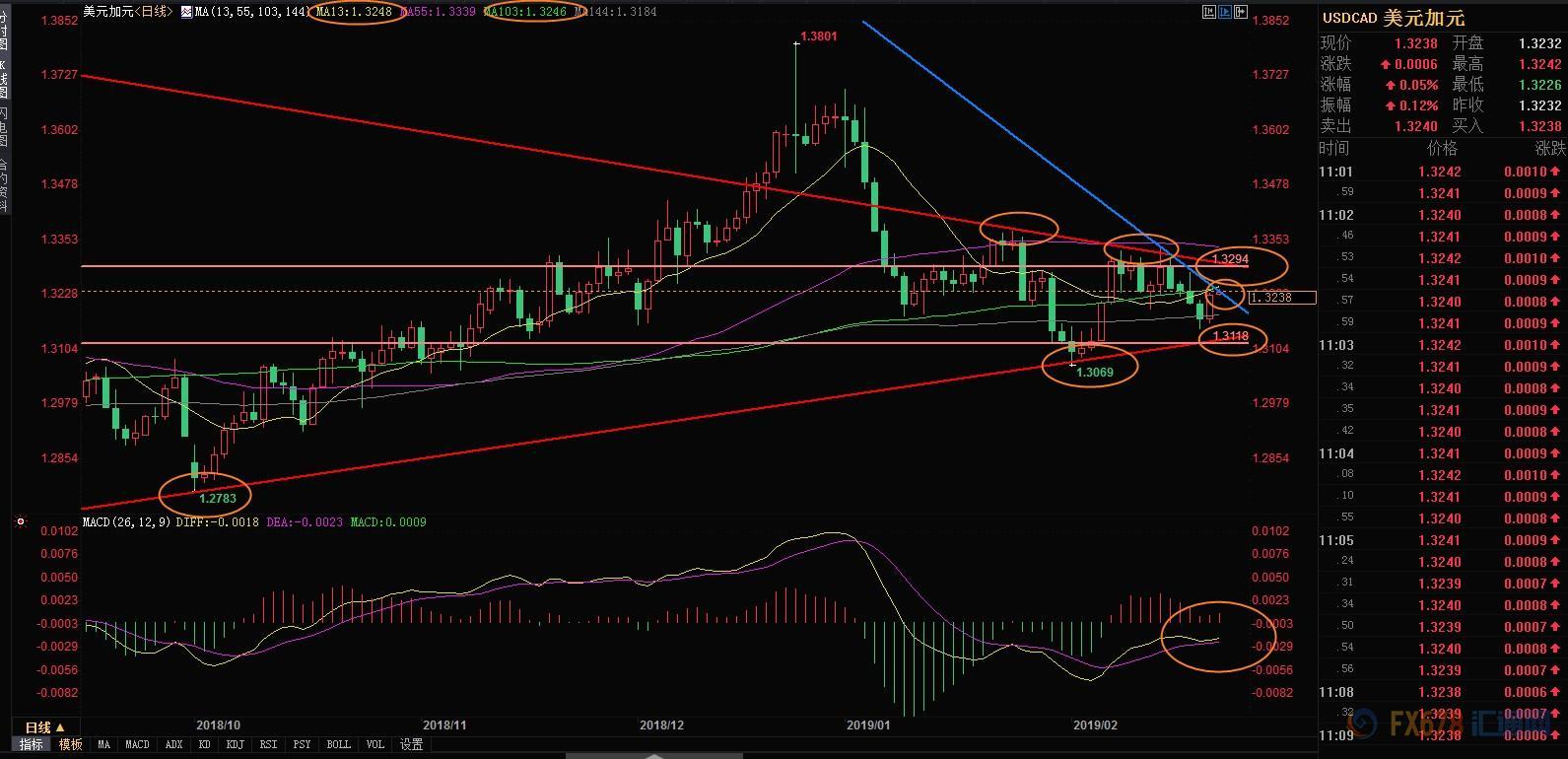The image size is (1568, 759).
Task: Click the 2018/12 date label on time axis
Action: click(661, 725)
